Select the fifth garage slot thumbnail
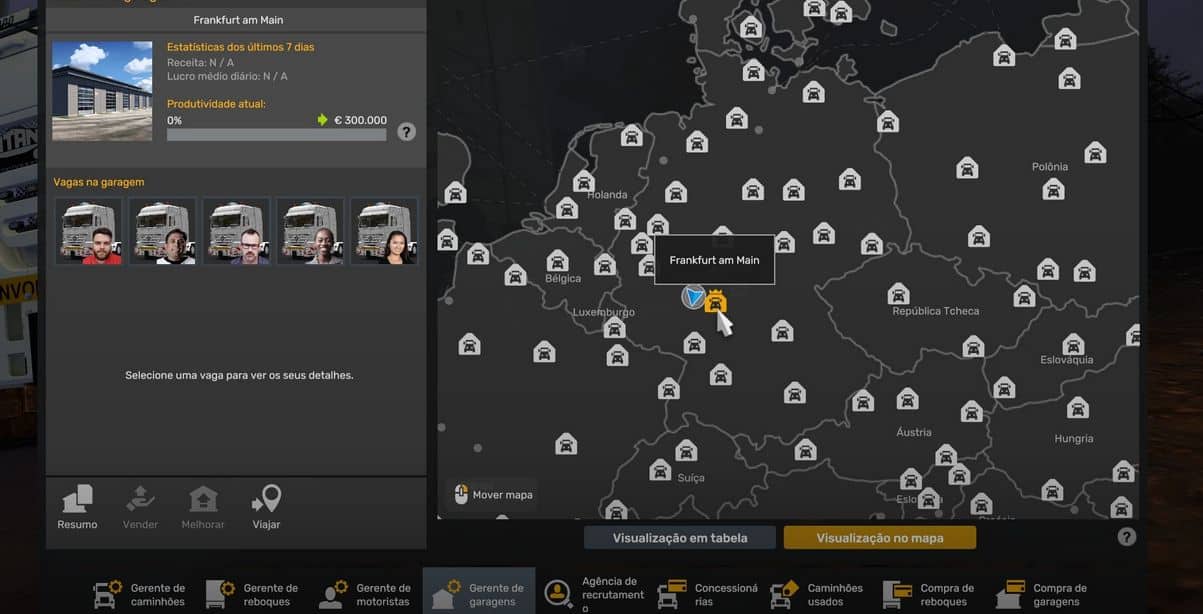This screenshot has height=614, width=1203. tap(384, 231)
